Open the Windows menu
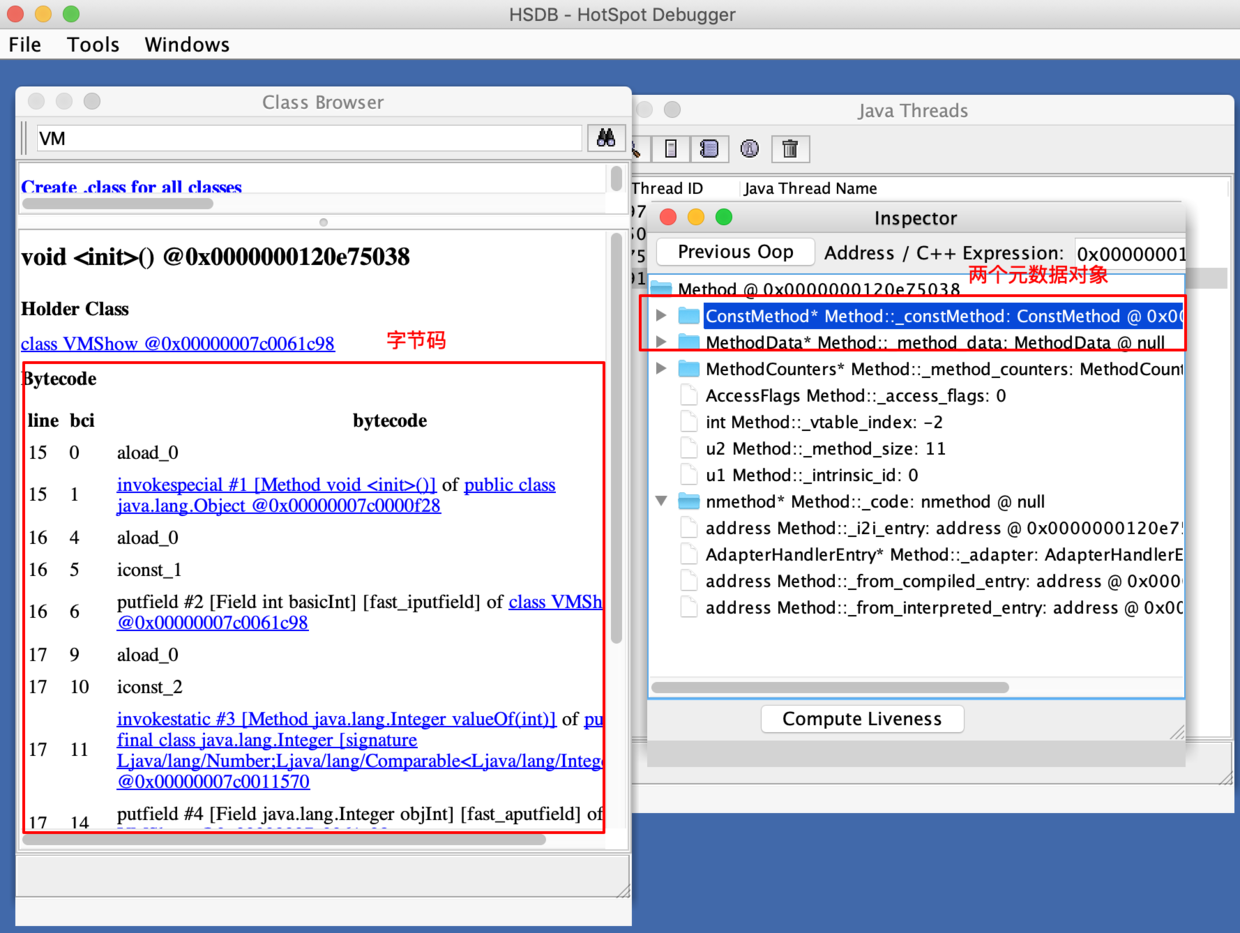 [187, 45]
